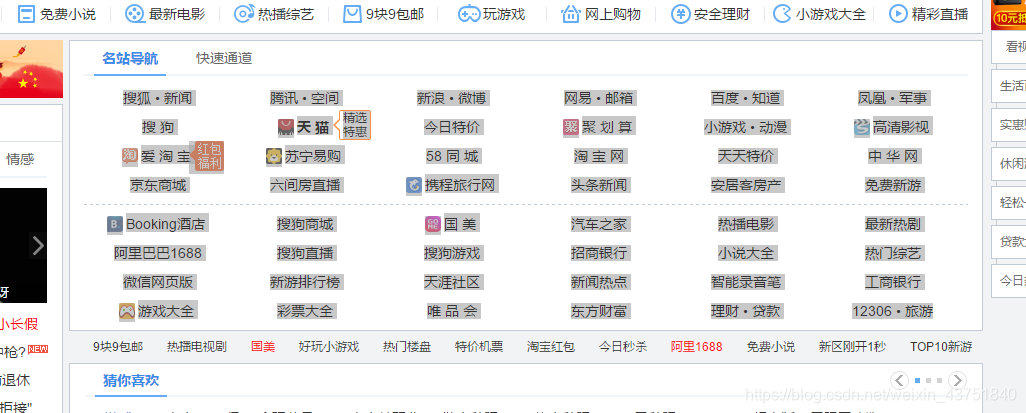Open the 小游戏大全 pacman icon
The image size is (1026, 413).
(x=782, y=14)
